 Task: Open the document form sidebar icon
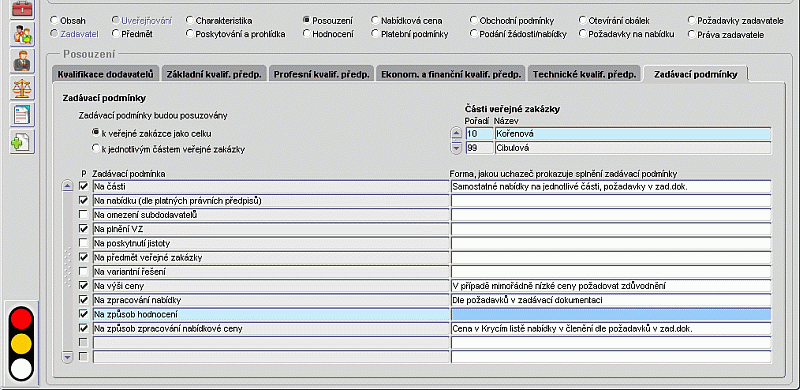point(22,115)
